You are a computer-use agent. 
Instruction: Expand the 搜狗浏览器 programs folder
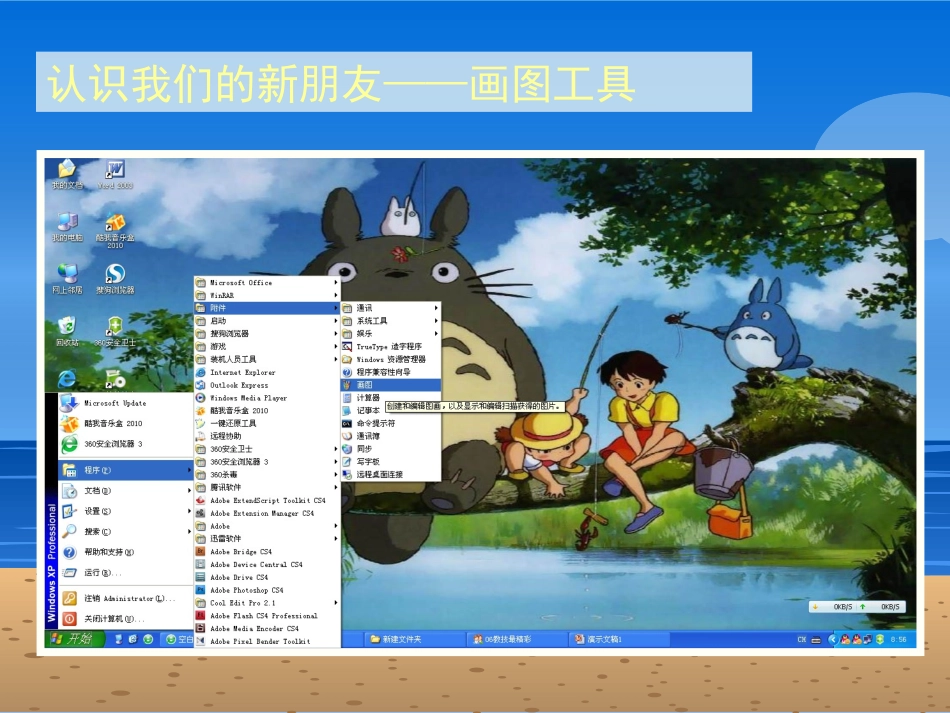click(x=267, y=334)
